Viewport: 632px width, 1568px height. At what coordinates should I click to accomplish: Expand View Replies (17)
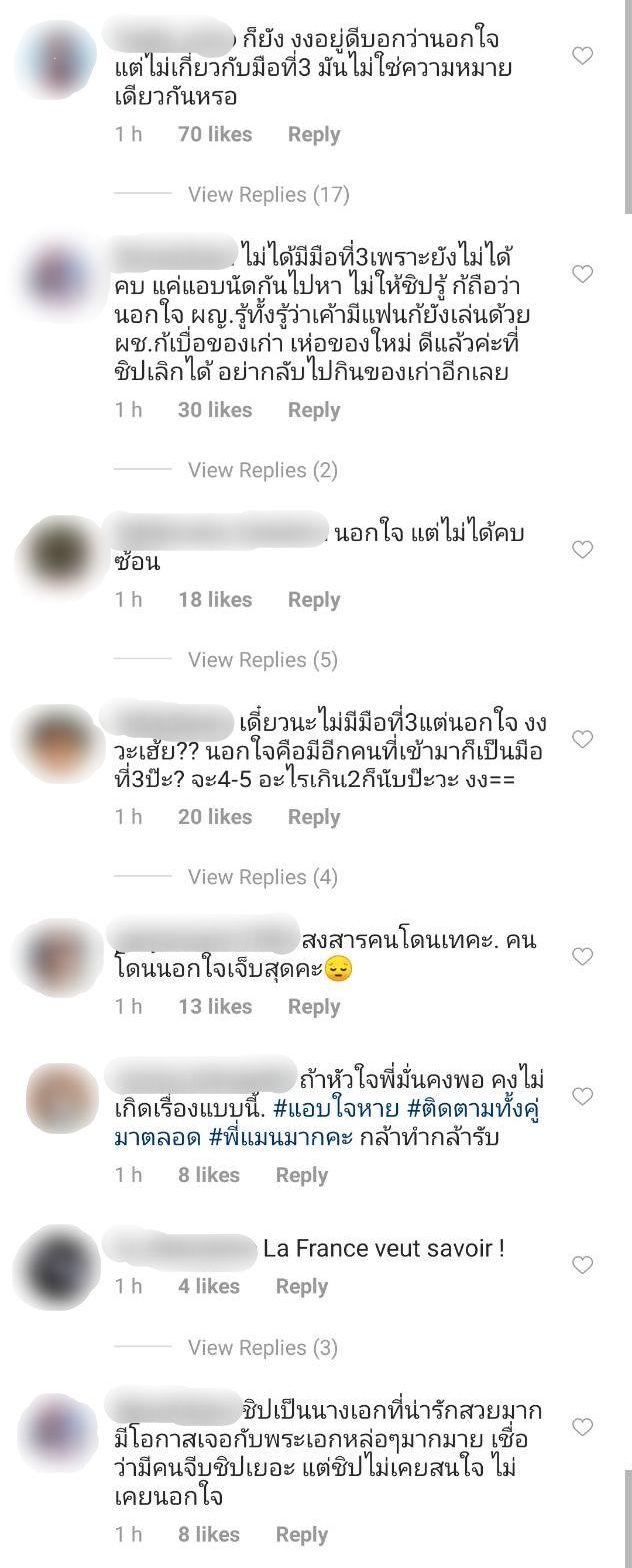click(x=268, y=195)
